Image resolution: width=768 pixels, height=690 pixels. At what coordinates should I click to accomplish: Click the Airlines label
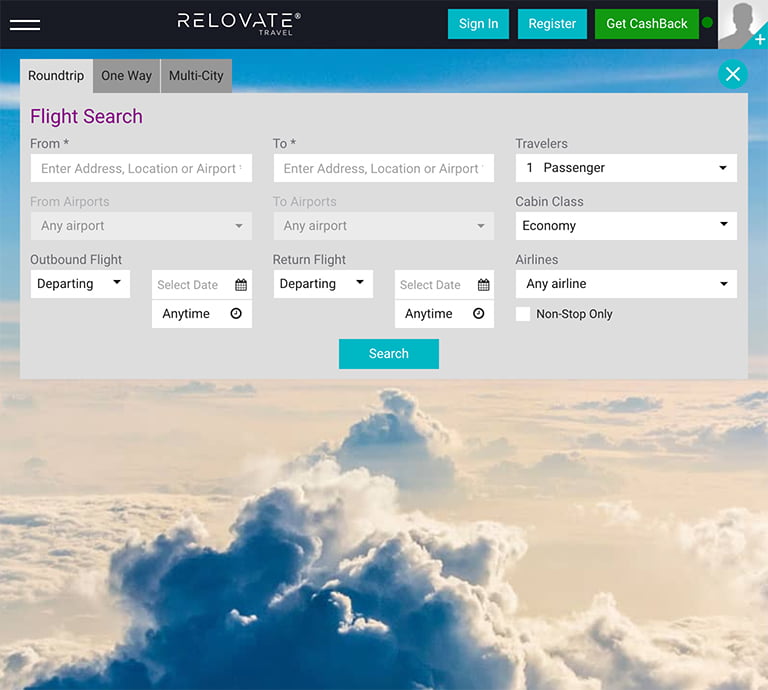[537, 260]
